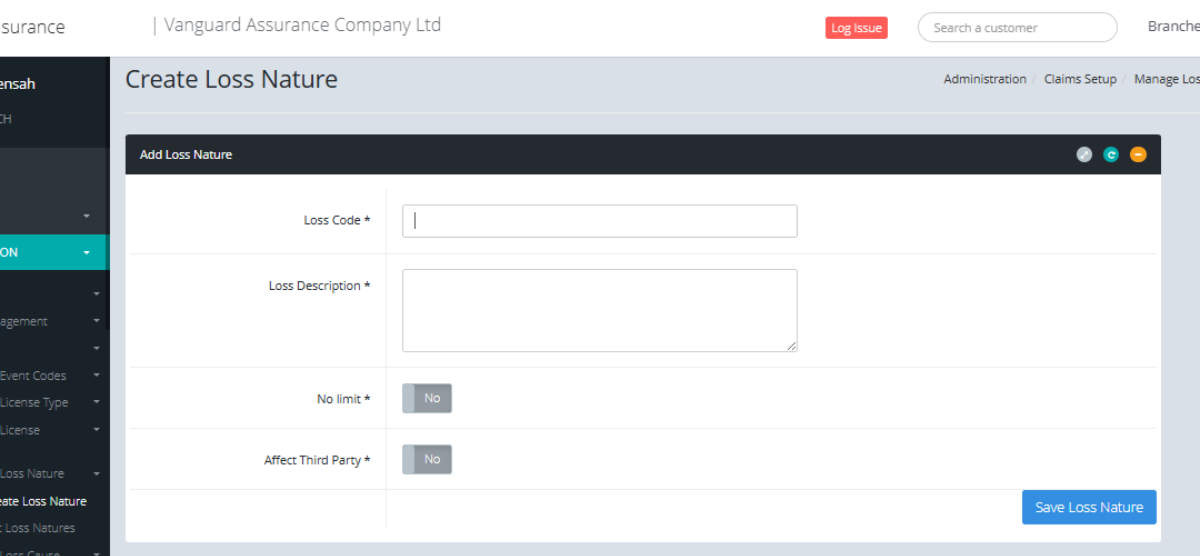Open the Administration breadcrumb link
This screenshot has height=556, width=1200.
pyautogui.click(x=985, y=79)
